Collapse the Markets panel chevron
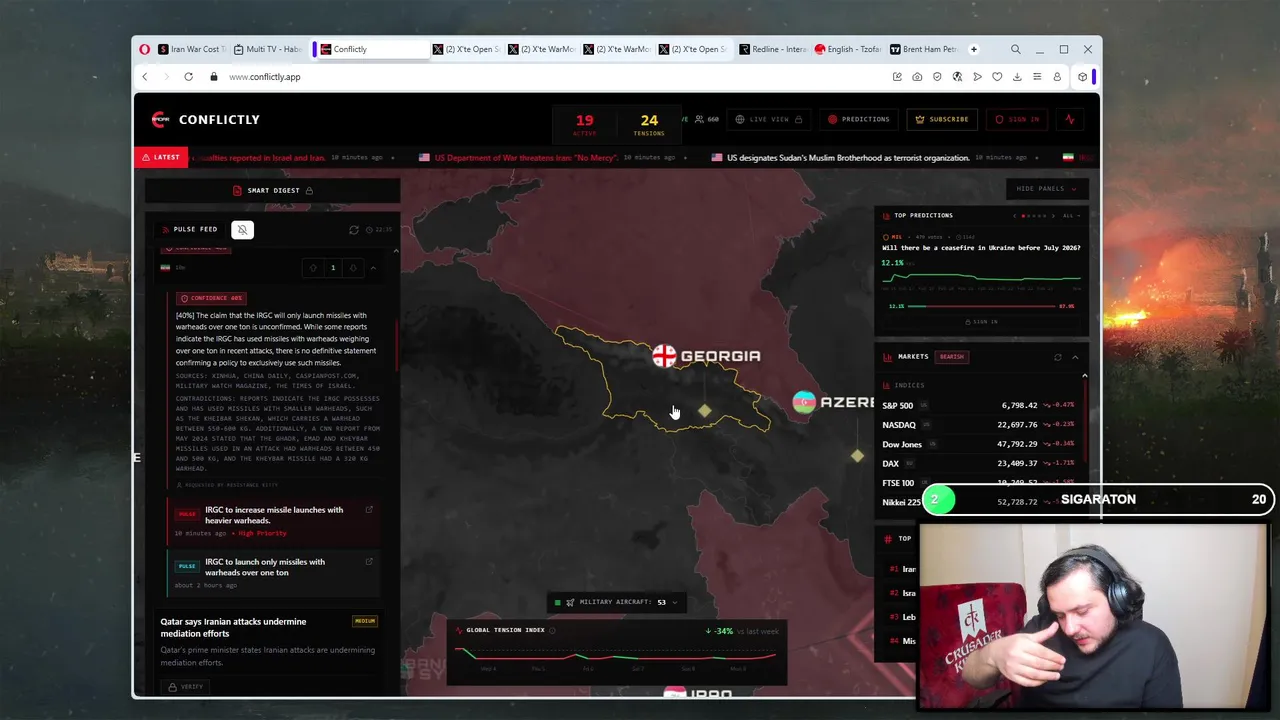Image resolution: width=1280 pixels, height=720 pixels. 1075,357
